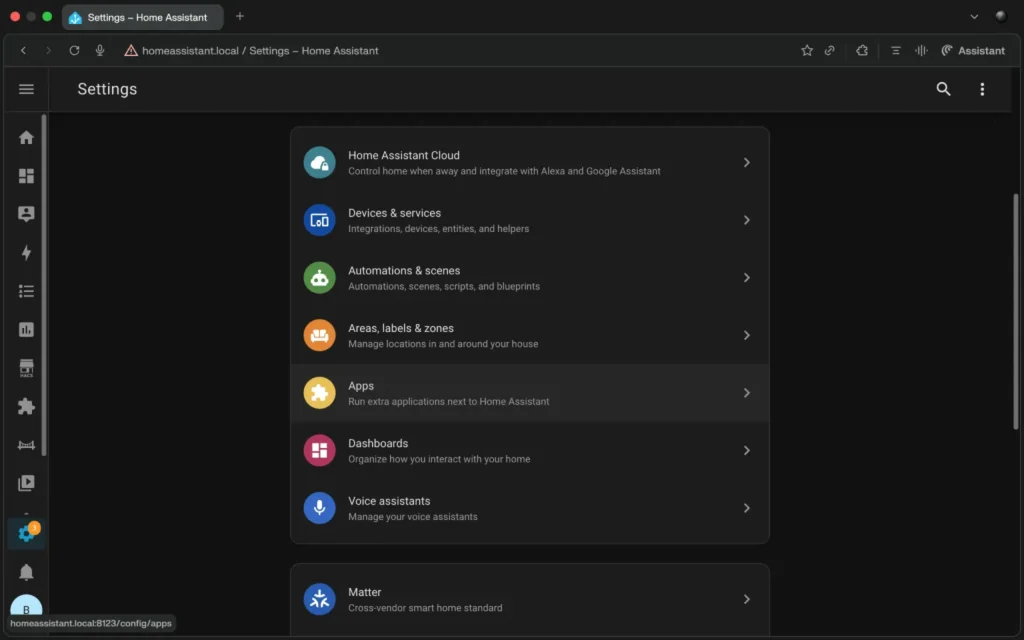This screenshot has width=1024, height=640.
Task: Click the Settings page heading
Action: tap(107, 89)
